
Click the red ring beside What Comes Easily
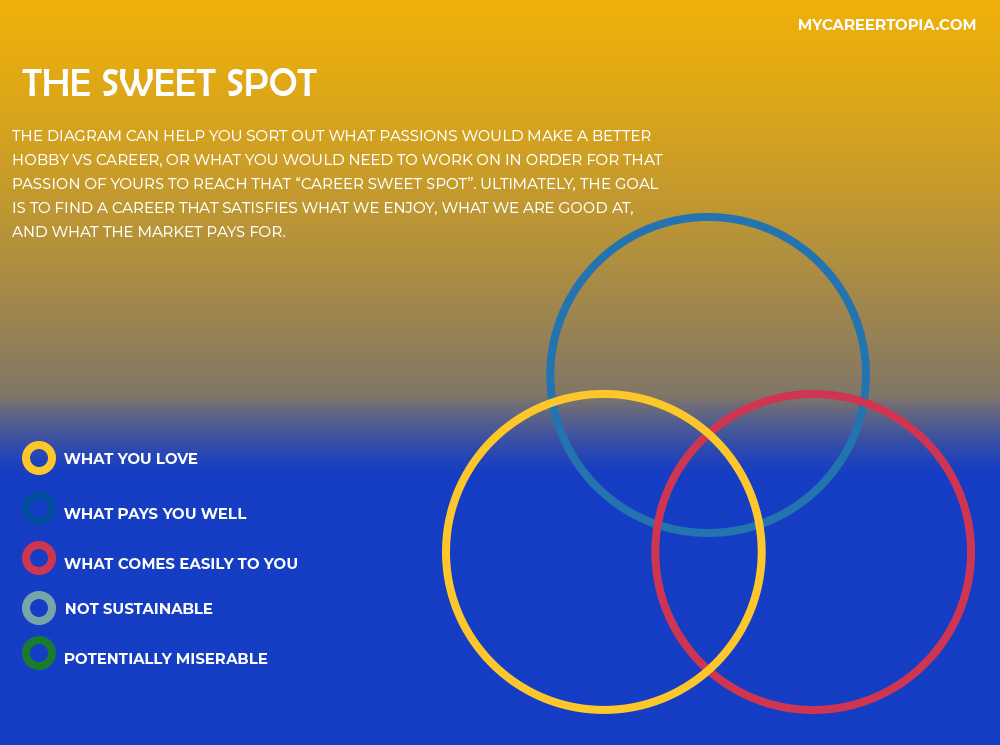click(39, 558)
